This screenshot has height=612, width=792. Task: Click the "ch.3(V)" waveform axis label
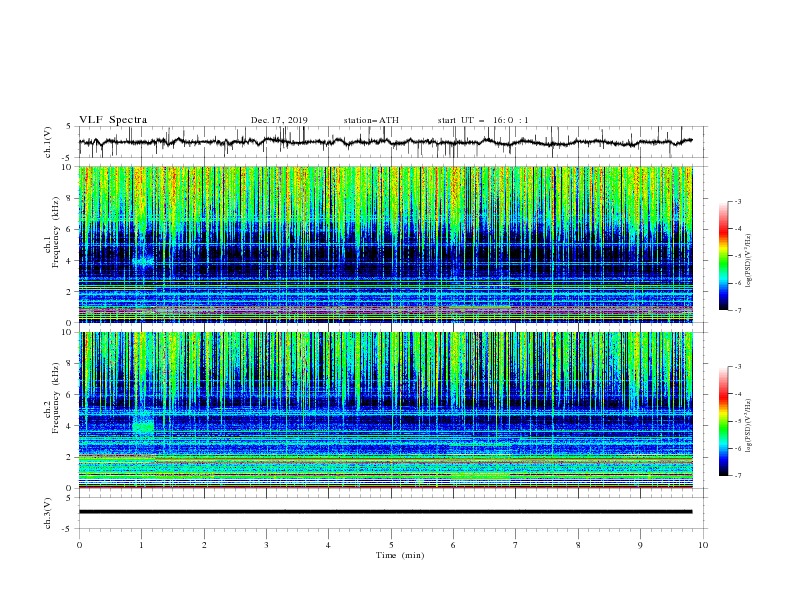tap(48, 513)
